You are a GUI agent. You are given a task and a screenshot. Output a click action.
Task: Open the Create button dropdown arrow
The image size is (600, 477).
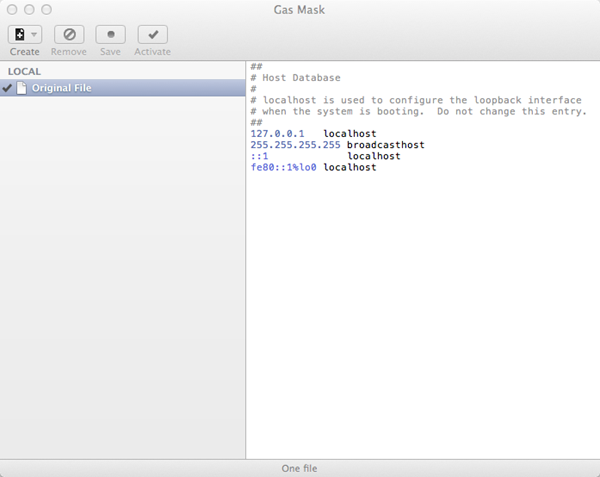point(34,34)
